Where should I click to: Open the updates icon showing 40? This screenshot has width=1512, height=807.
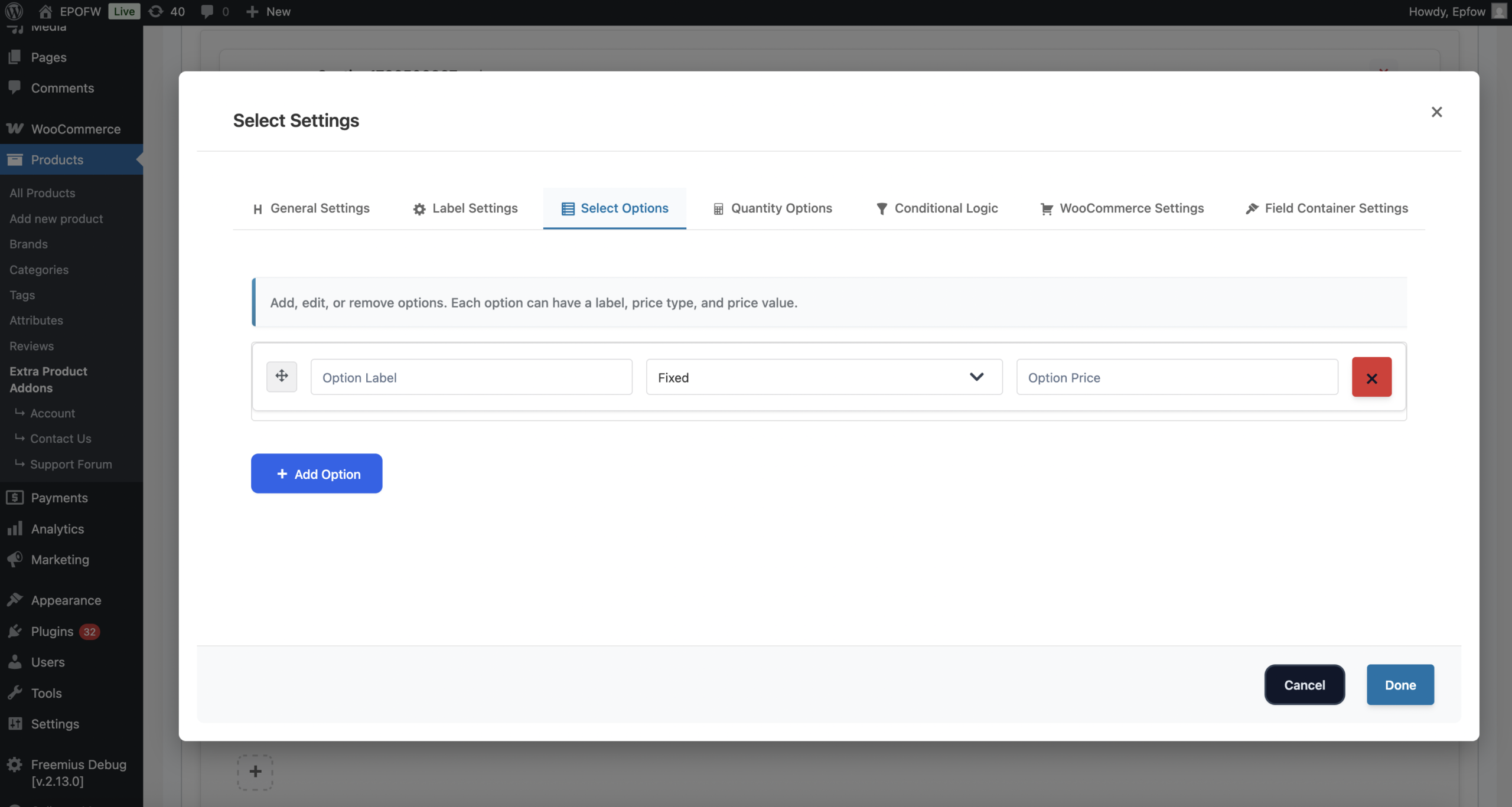pos(167,11)
